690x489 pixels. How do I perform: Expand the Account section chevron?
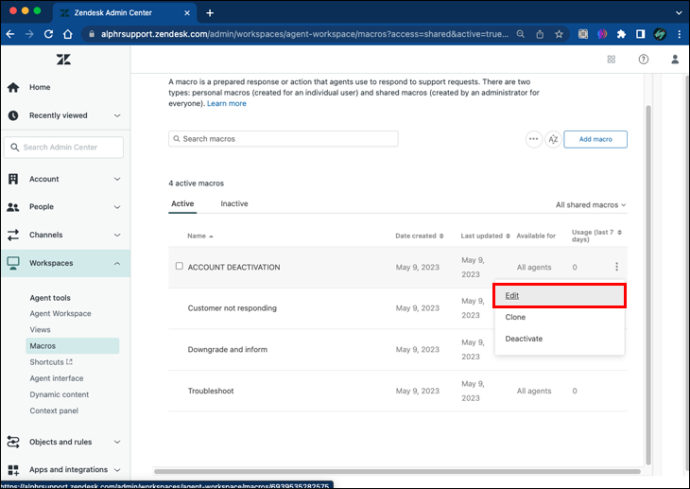coord(117,179)
